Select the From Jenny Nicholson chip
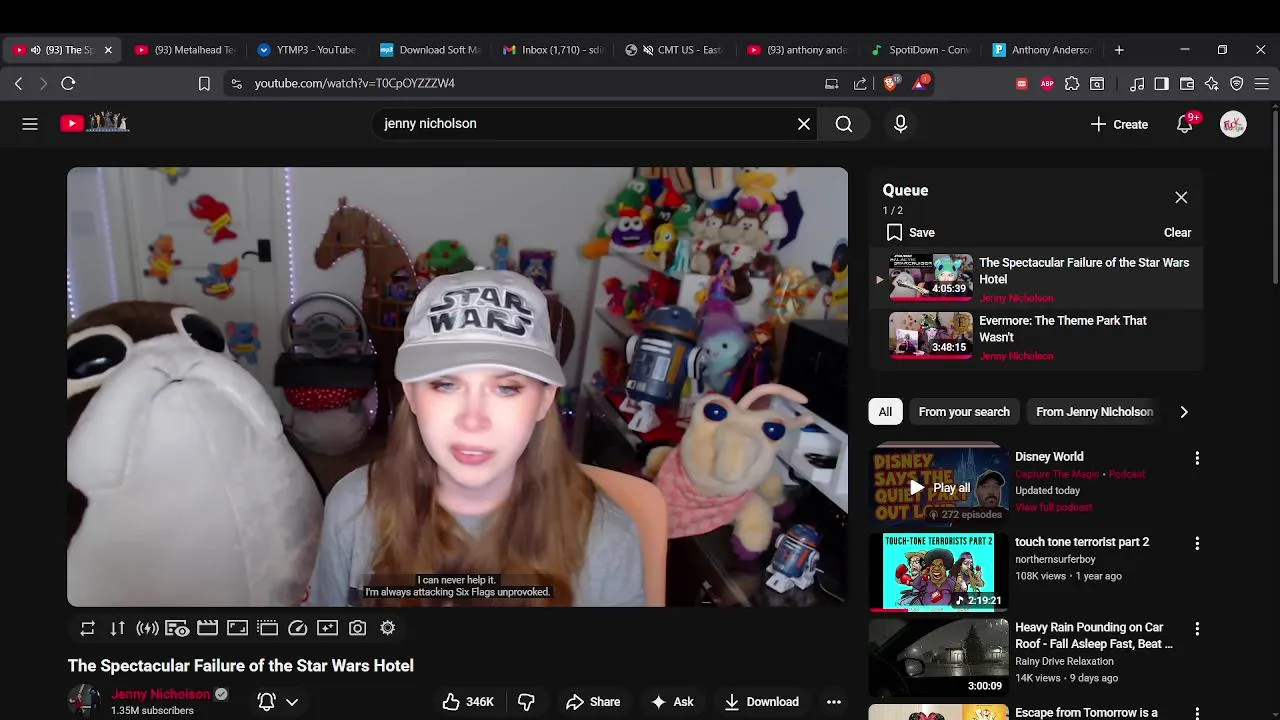Viewport: 1280px width, 720px height. coord(1094,412)
